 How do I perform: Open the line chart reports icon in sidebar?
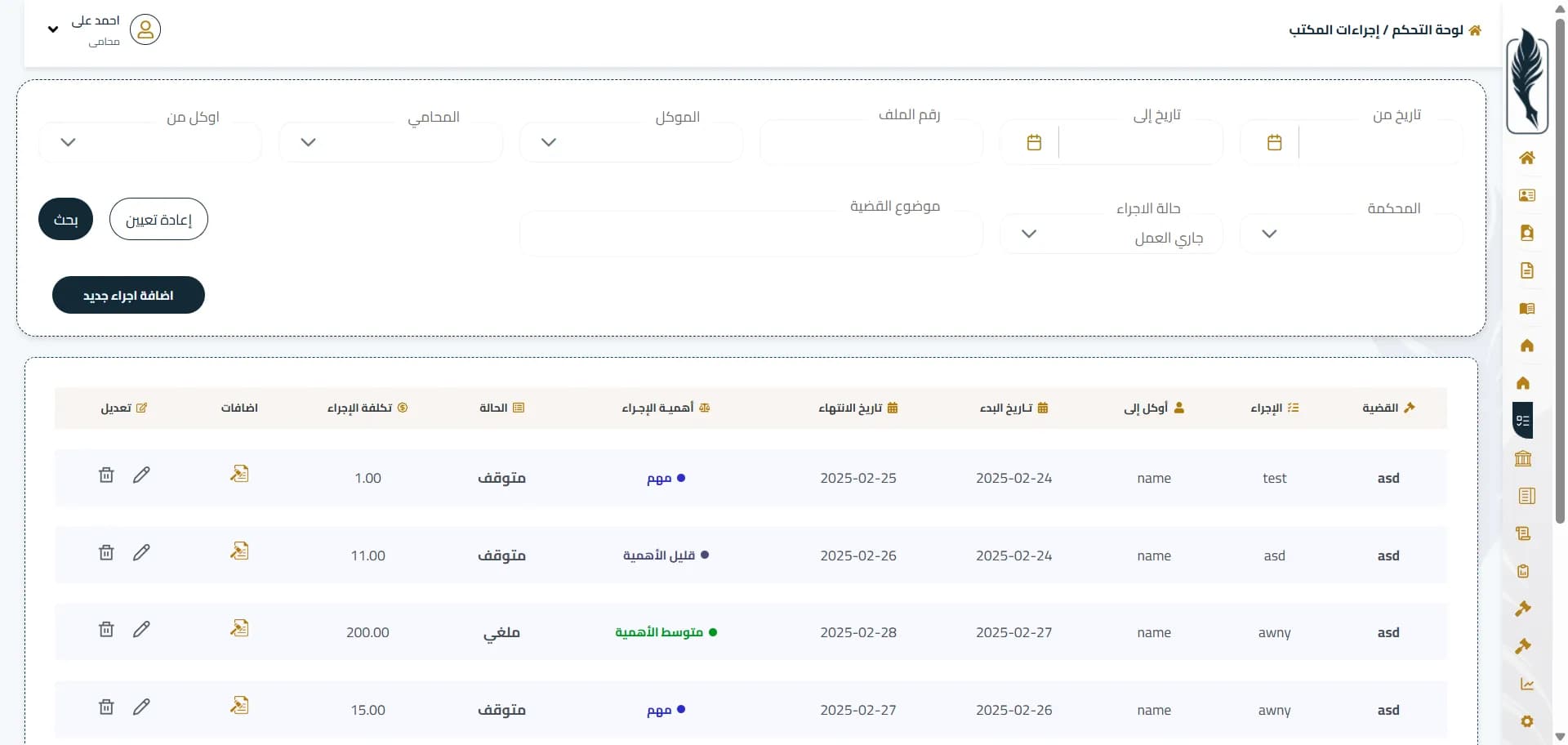pos(1526,685)
